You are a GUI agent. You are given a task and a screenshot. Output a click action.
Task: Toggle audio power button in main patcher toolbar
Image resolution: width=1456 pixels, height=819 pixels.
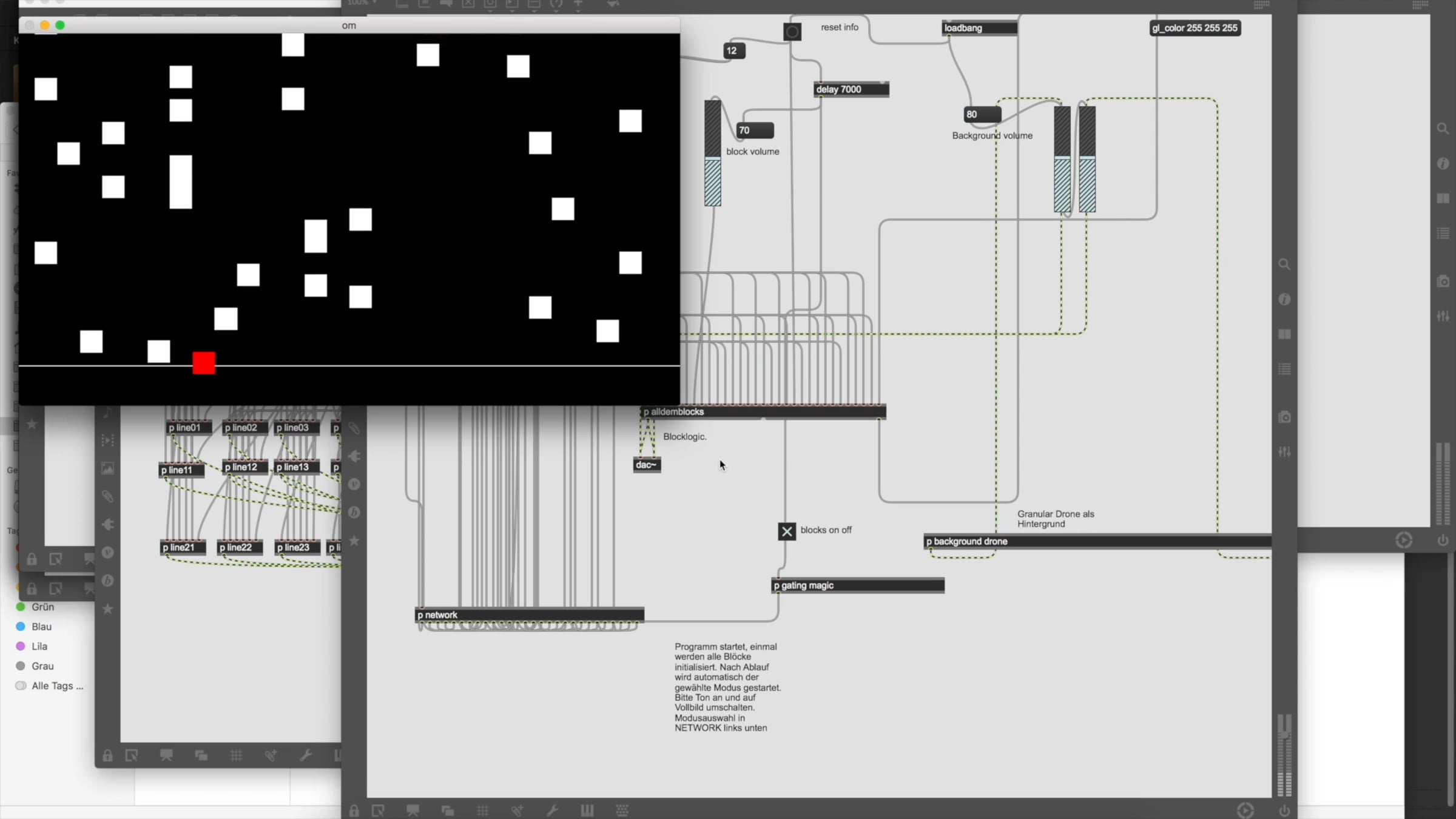point(1284,811)
